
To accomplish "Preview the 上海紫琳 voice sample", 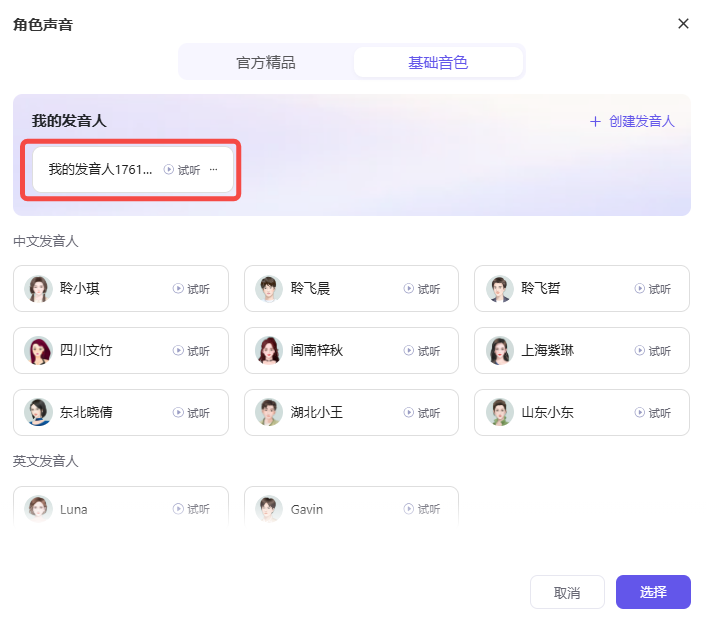I will coord(652,351).
